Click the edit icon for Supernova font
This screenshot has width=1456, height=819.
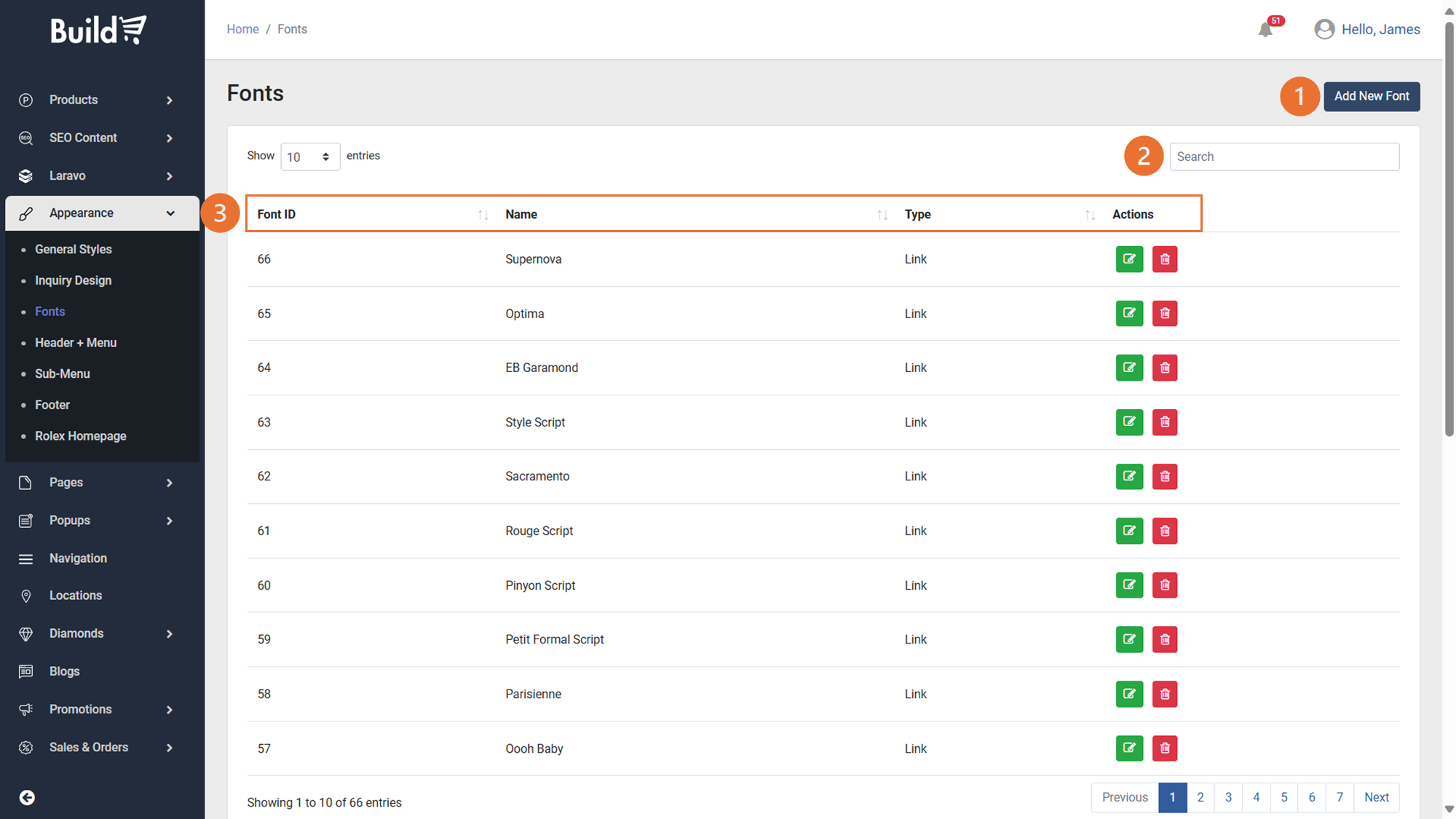(1129, 259)
